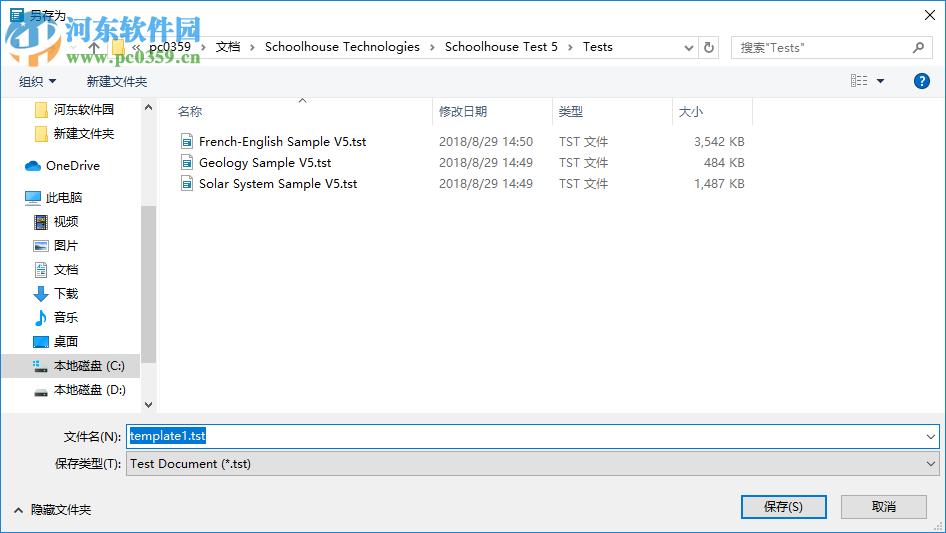Select Solar System Sample V5.tst file name
946x533 pixels.
[x=278, y=184]
